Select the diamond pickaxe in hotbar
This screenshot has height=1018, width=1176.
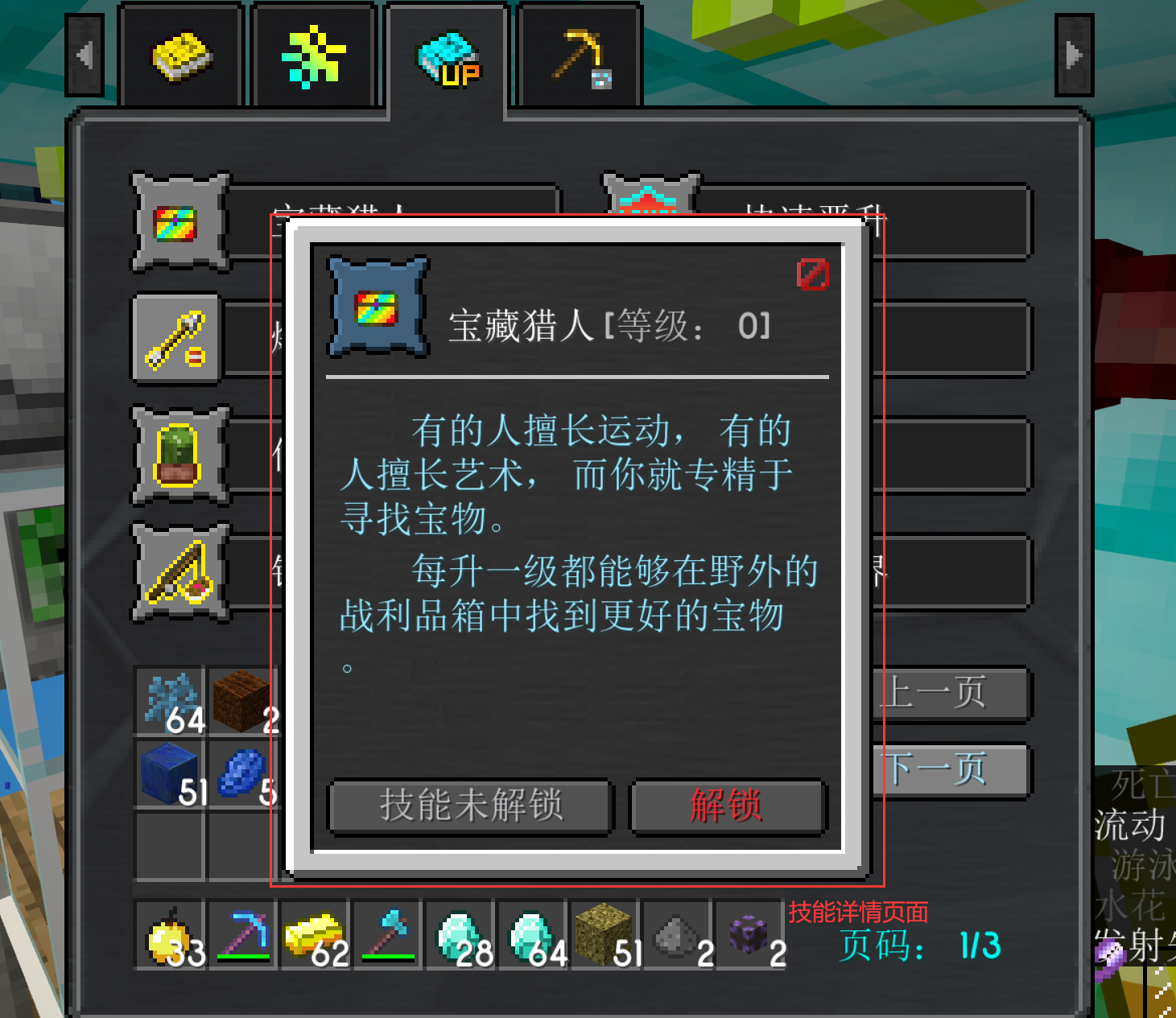[x=242, y=935]
